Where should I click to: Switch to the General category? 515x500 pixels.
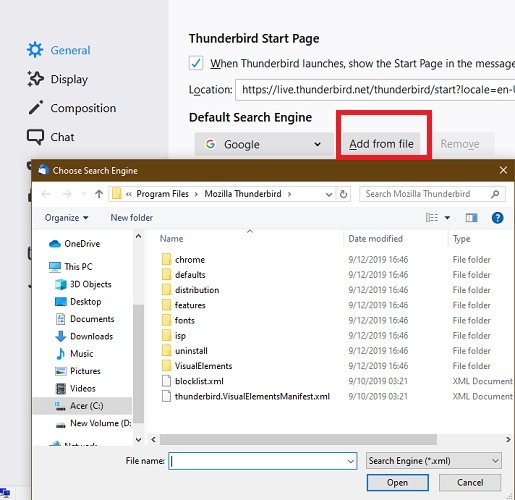click(x=70, y=50)
